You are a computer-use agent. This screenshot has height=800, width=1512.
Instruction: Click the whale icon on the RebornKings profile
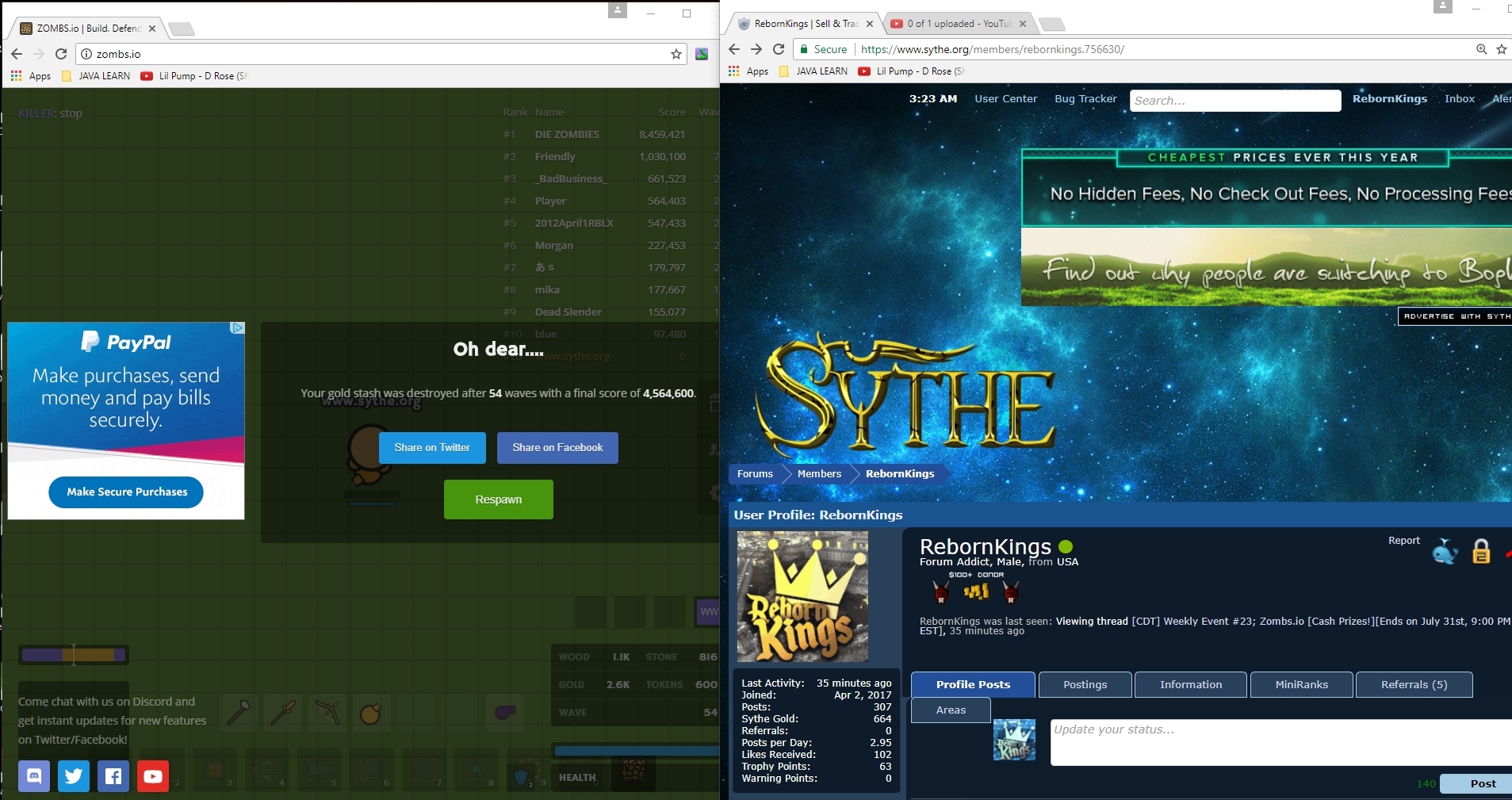click(x=1445, y=551)
